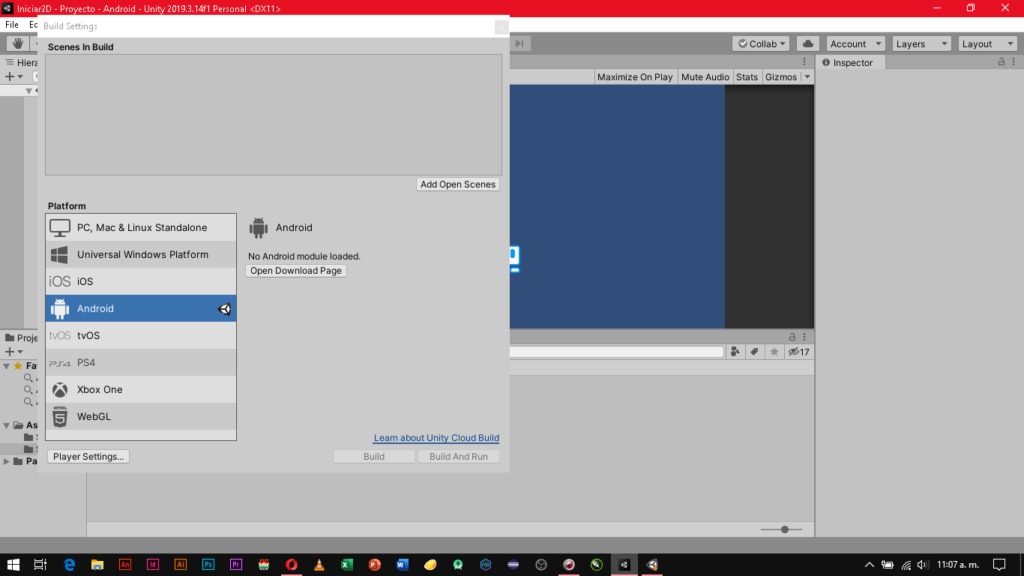1024x576 pixels.
Task: Open Task View on taskbar
Action: point(40,565)
